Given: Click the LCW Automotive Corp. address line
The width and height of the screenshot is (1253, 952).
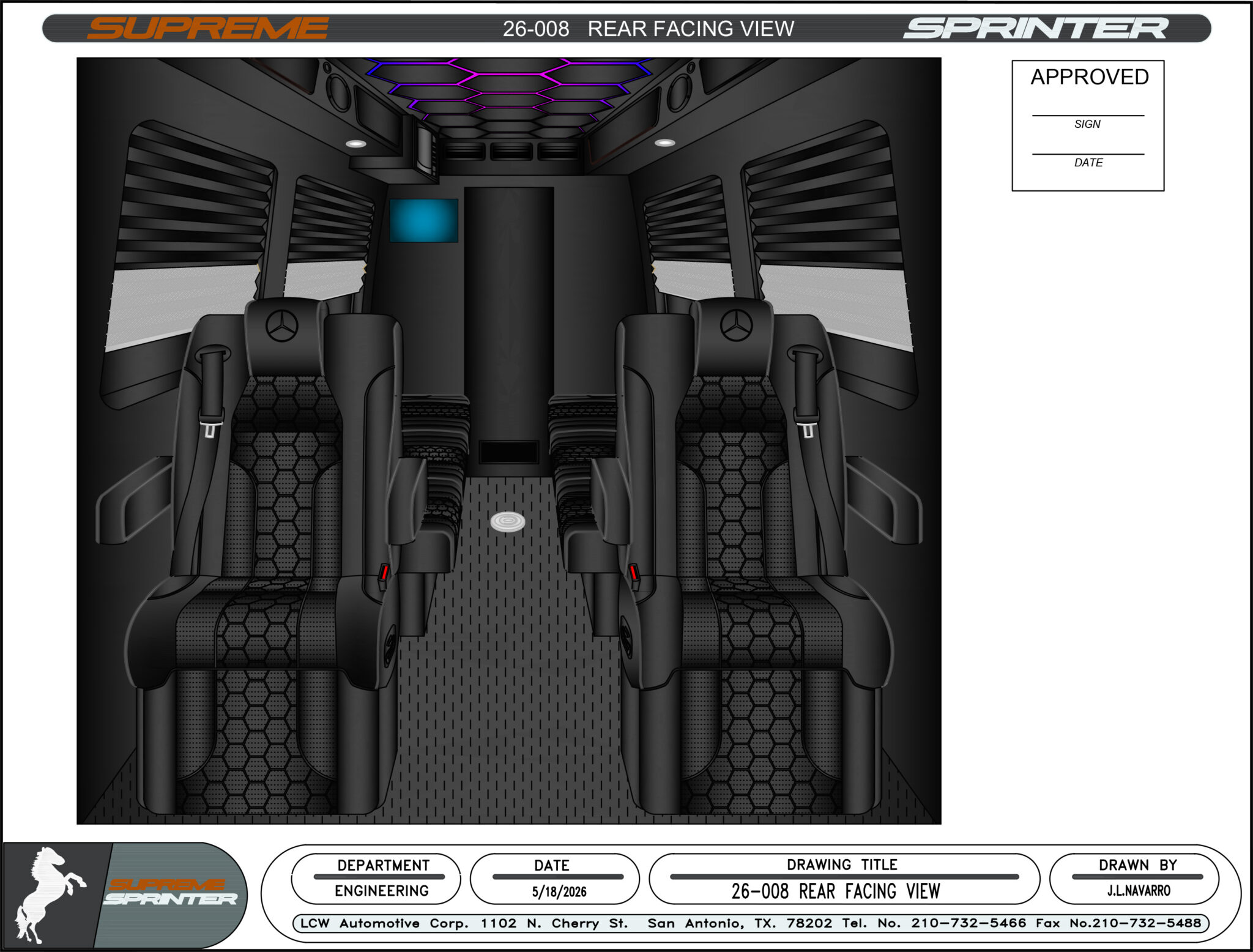Looking at the screenshot, I should (751, 923).
